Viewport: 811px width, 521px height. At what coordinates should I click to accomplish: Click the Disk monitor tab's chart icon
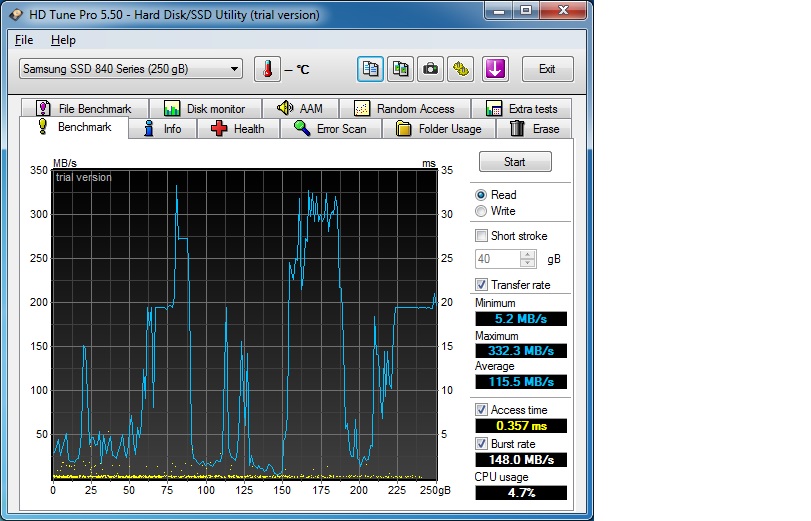172,108
